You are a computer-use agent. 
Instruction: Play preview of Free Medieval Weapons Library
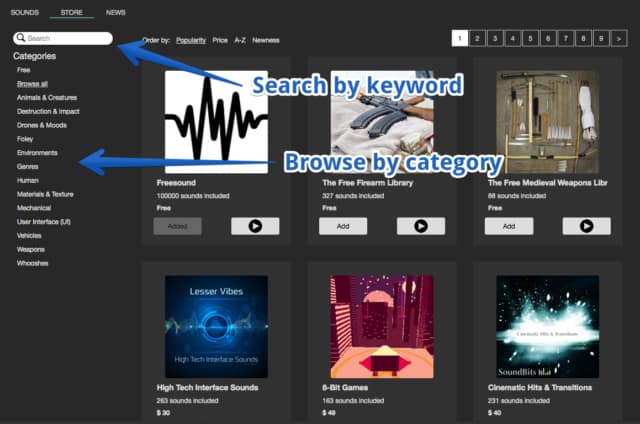pos(586,226)
